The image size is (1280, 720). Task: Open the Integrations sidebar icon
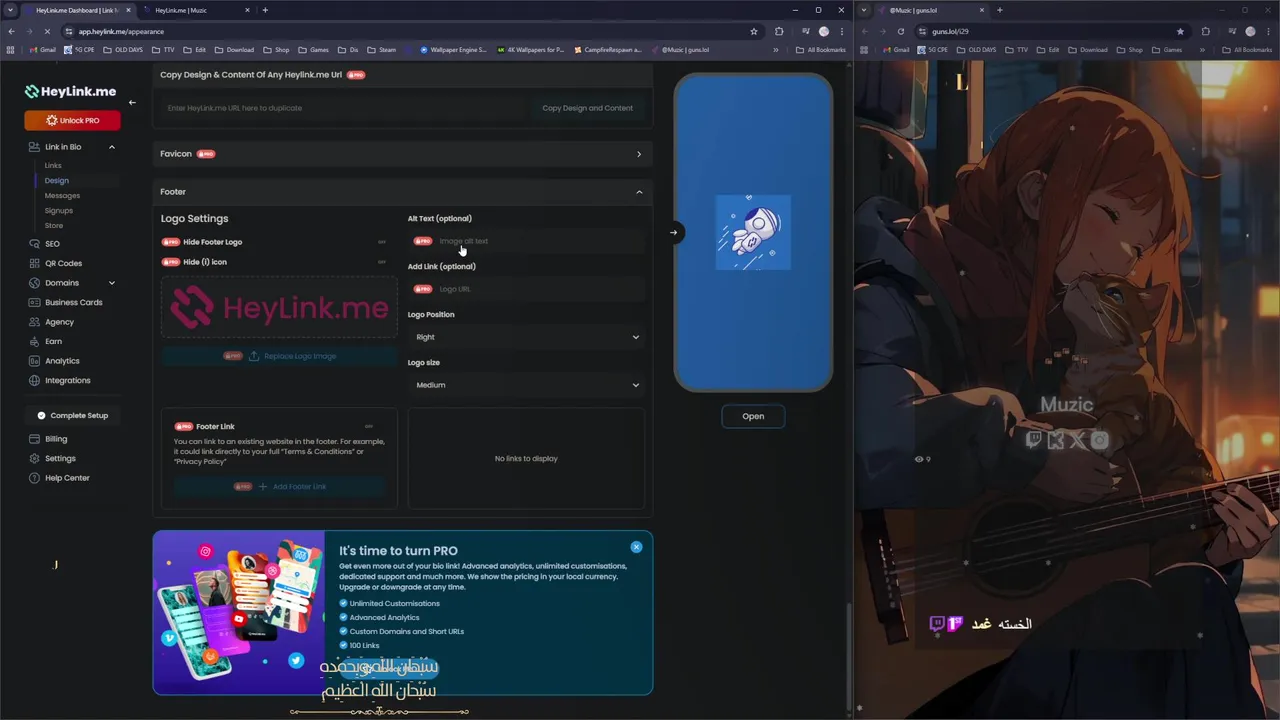35,380
